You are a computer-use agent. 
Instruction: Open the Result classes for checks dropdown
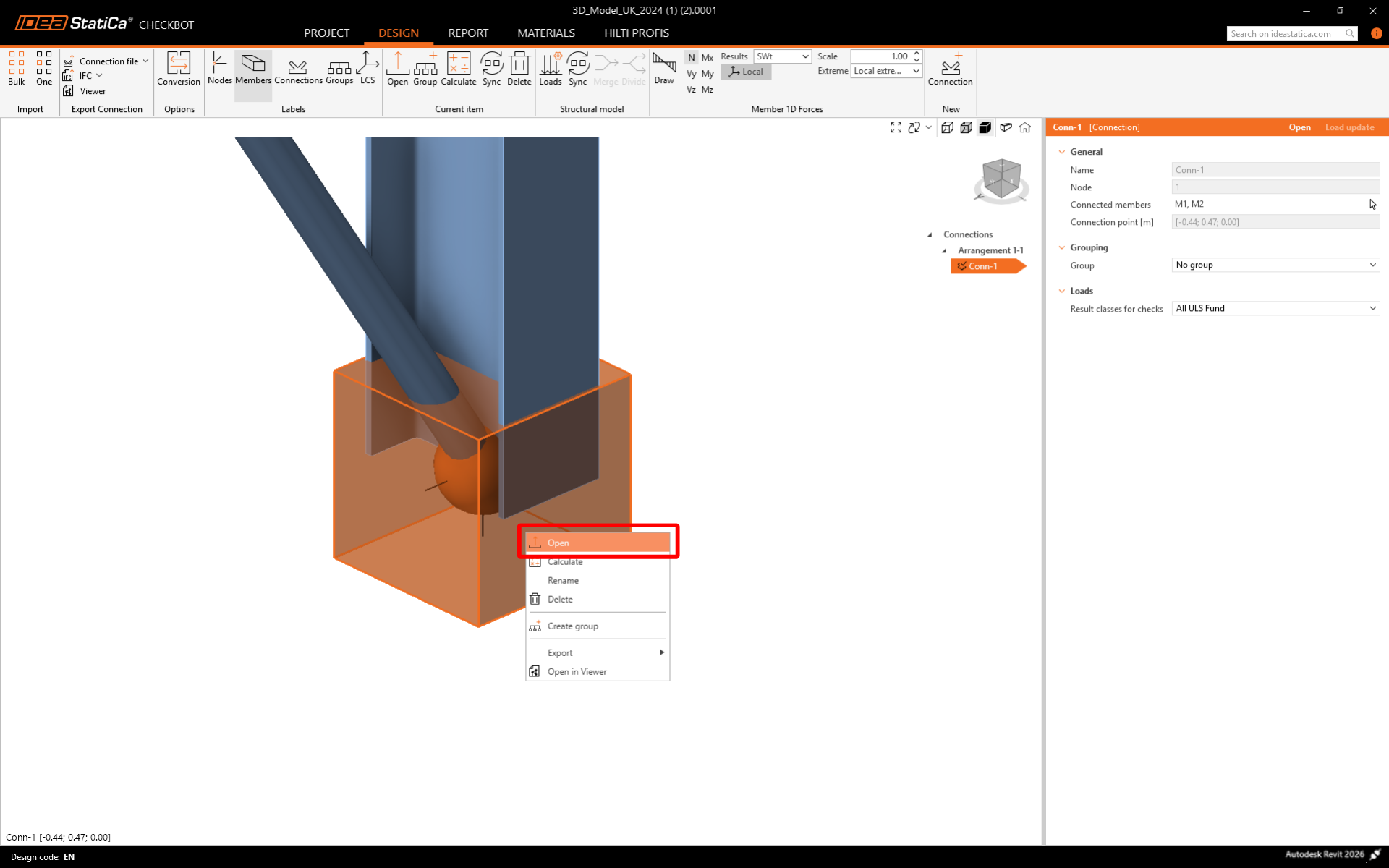point(1275,308)
